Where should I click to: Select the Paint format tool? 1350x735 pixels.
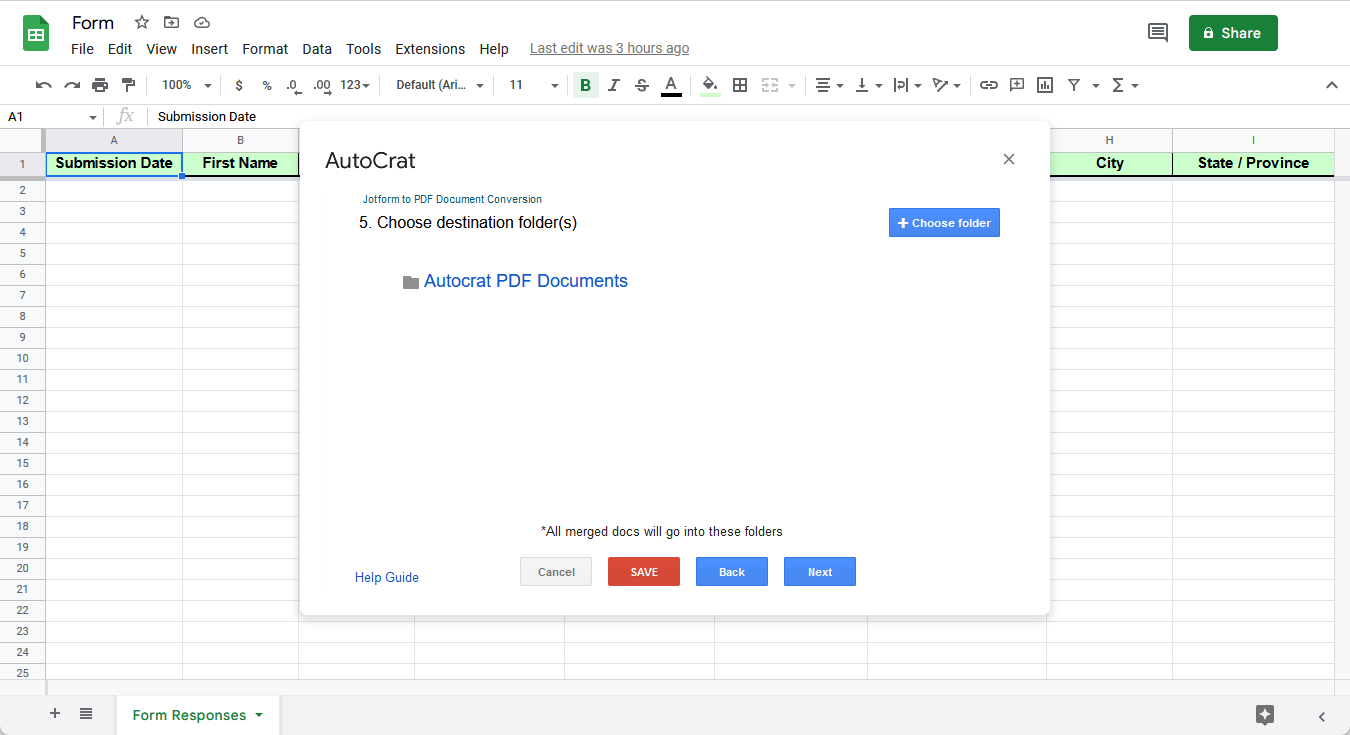click(x=128, y=85)
